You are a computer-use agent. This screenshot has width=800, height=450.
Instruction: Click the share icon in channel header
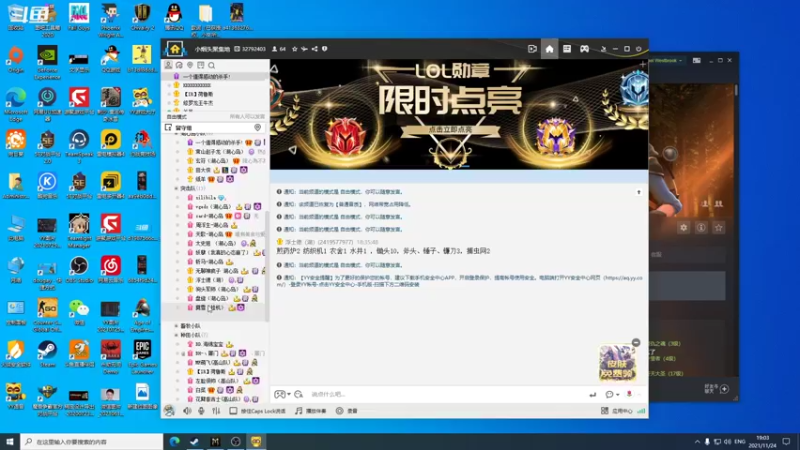[x=315, y=49]
